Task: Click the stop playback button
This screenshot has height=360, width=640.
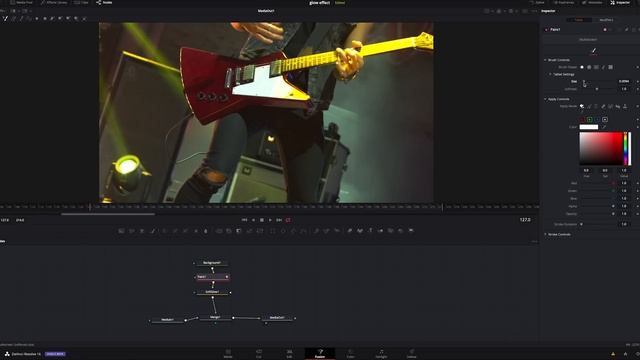Action: coord(262,220)
